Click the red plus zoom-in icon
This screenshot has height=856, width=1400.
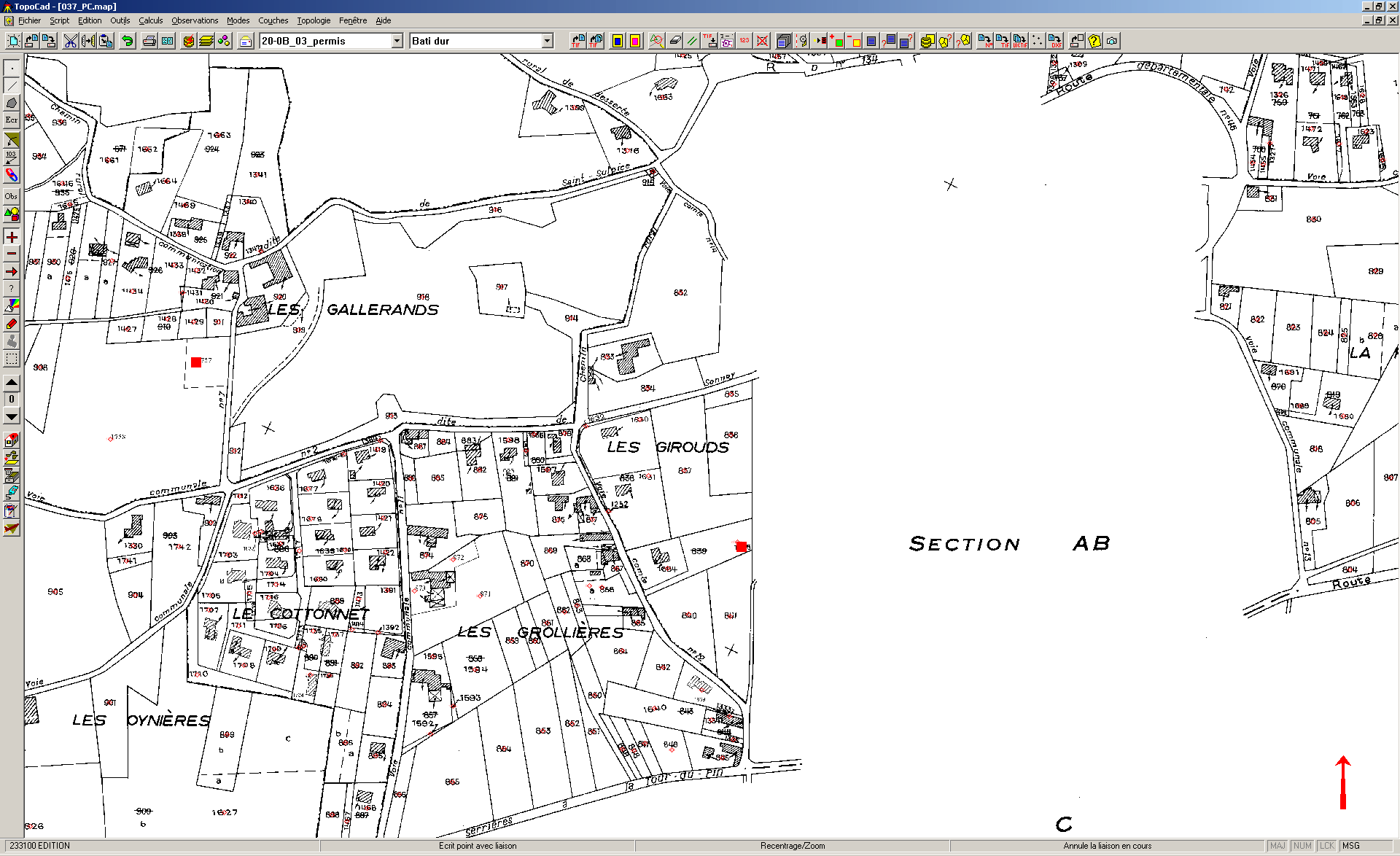pyautogui.click(x=12, y=237)
